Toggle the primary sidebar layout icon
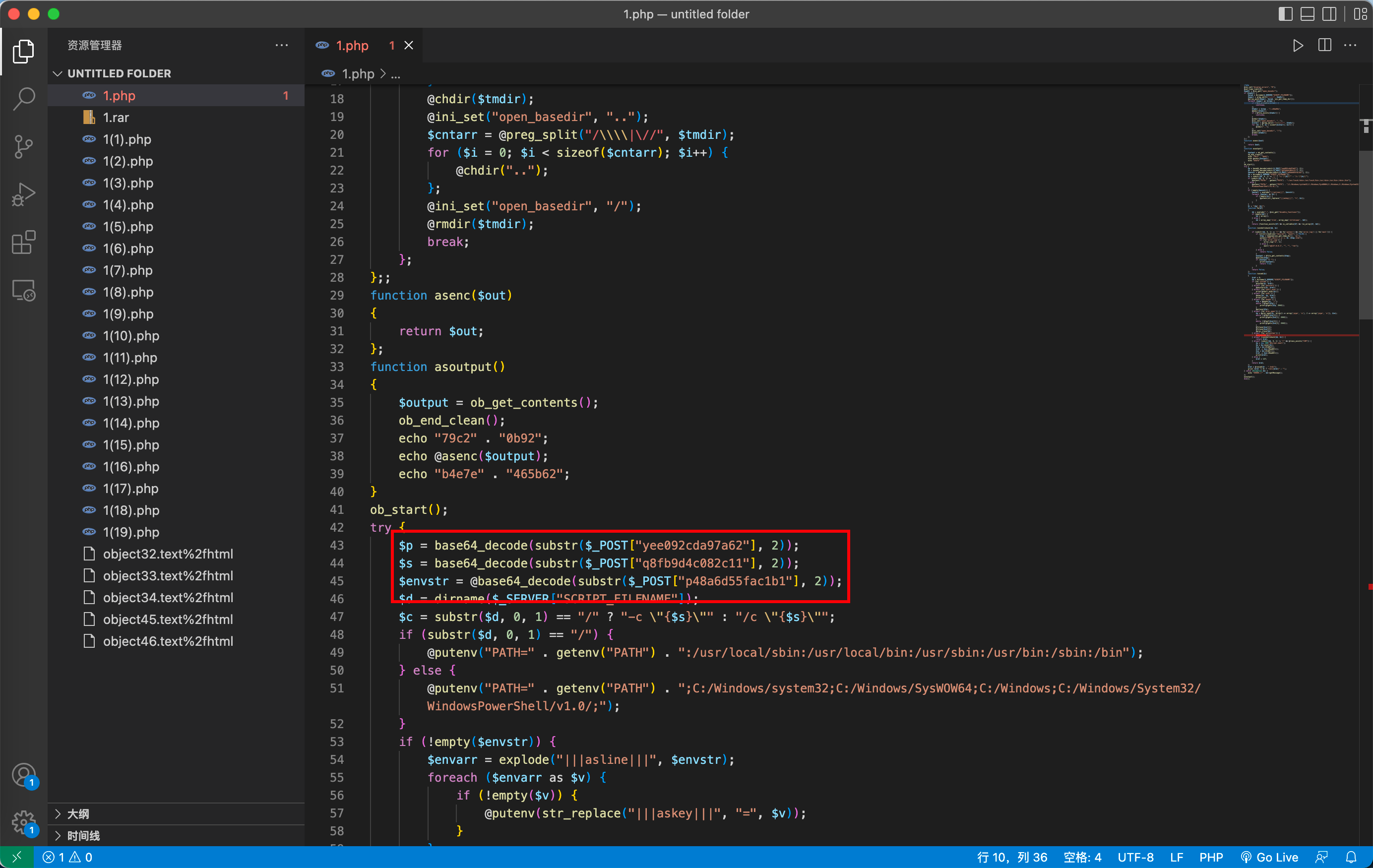The width and height of the screenshot is (1373, 868). [x=1285, y=14]
